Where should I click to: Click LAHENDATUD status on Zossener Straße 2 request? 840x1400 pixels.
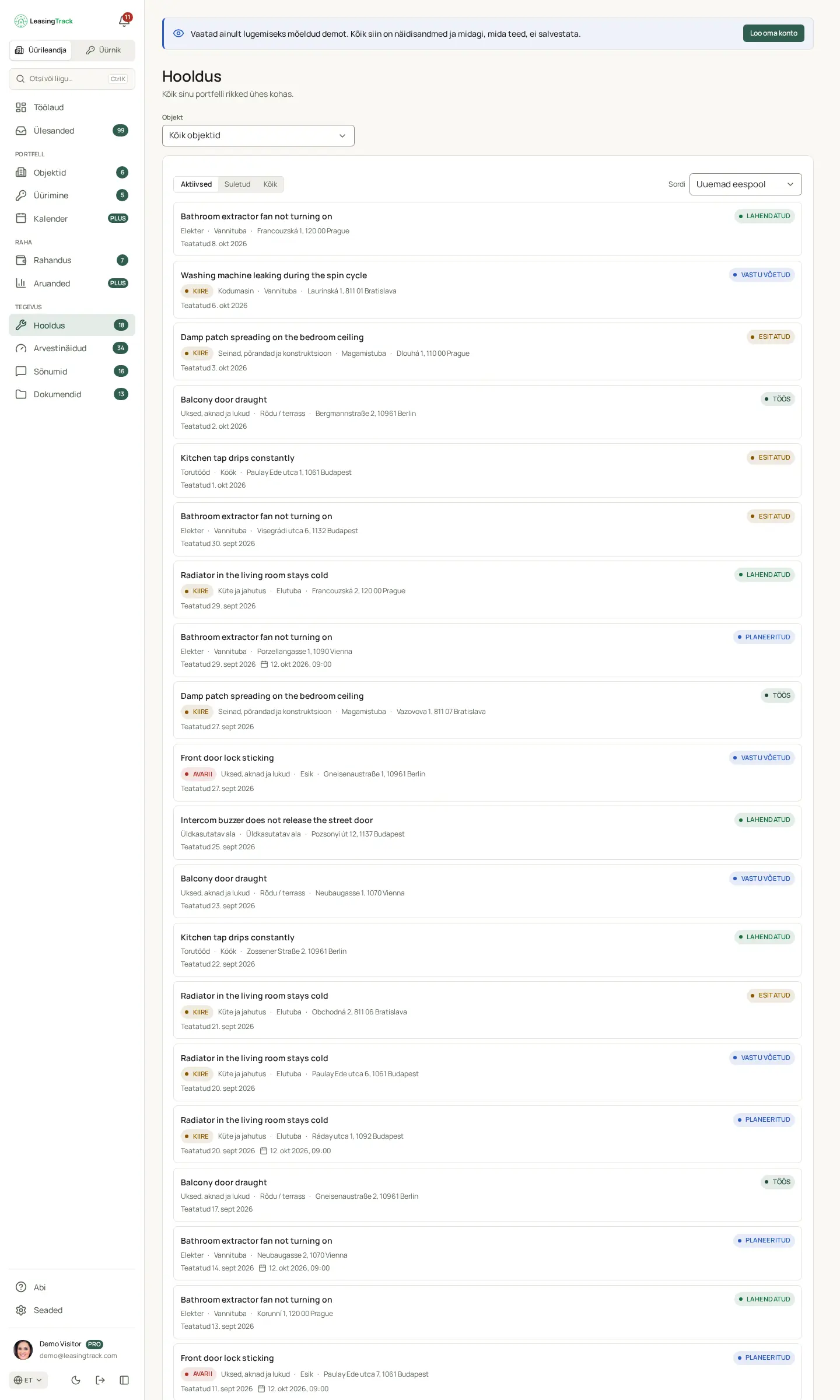pos(765,937)
